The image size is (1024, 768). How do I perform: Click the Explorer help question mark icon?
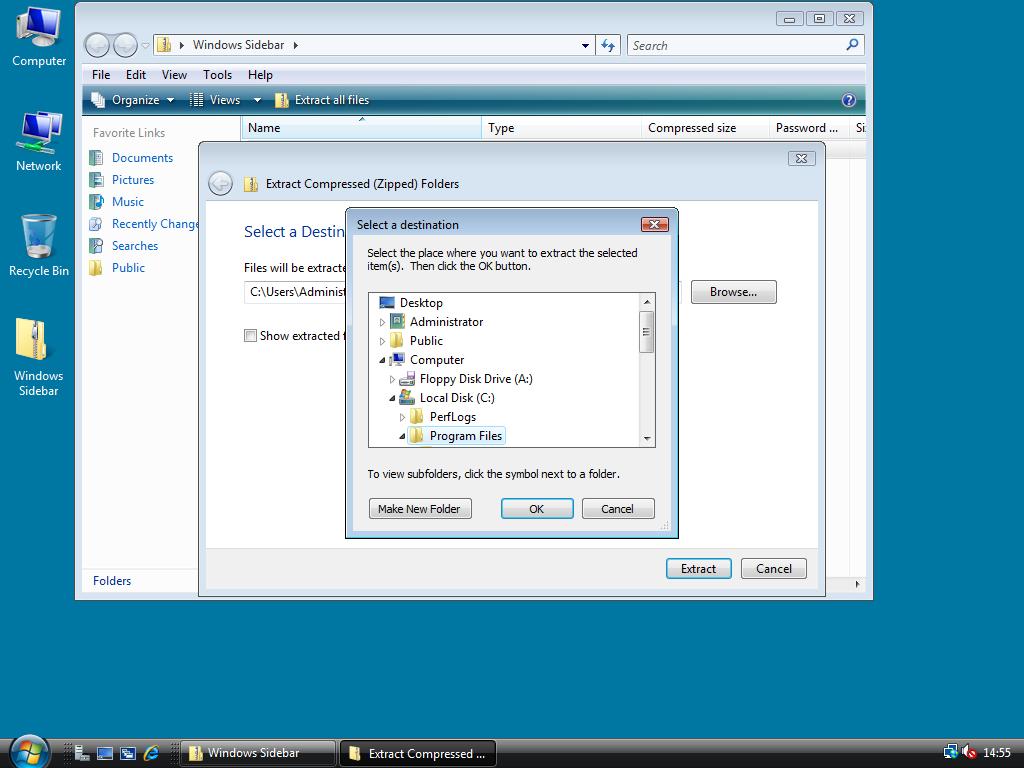pyautogui.click(x=848, y=100)
